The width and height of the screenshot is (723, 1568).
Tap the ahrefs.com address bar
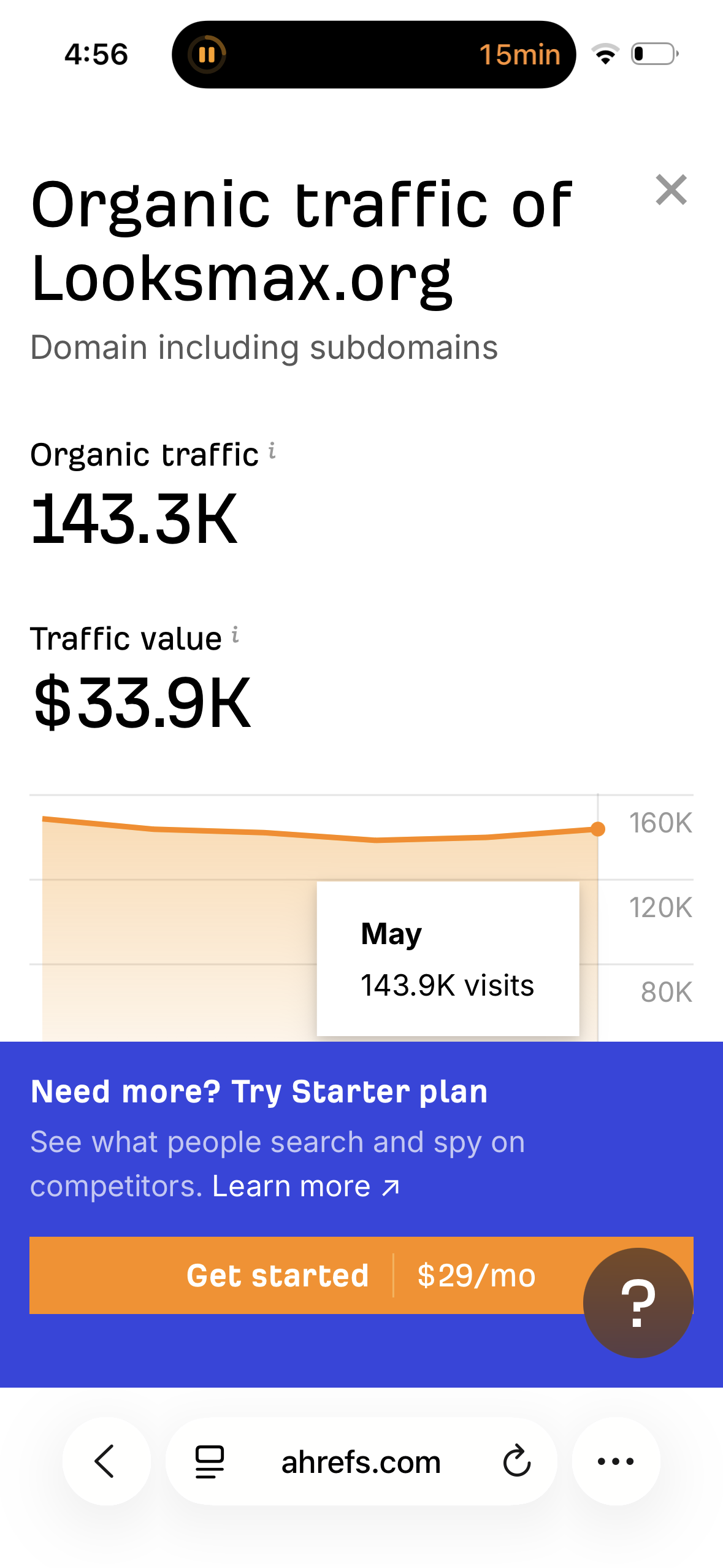coord(361,1461)
